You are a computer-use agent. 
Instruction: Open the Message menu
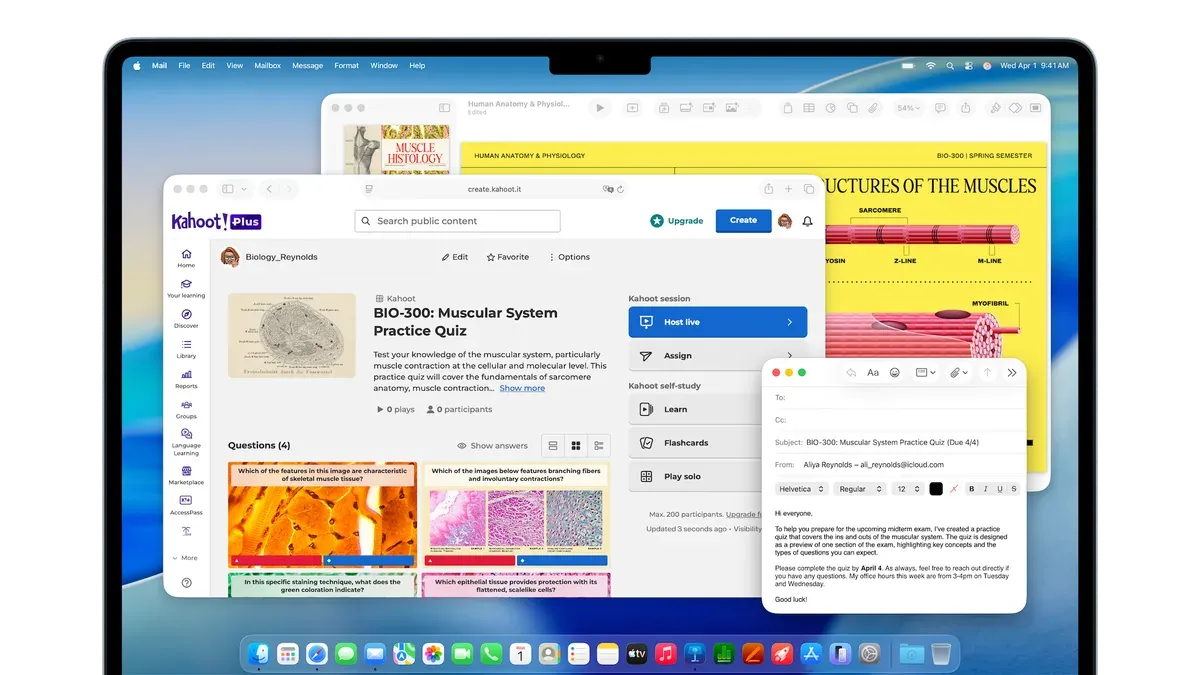(x=307, y=66)
